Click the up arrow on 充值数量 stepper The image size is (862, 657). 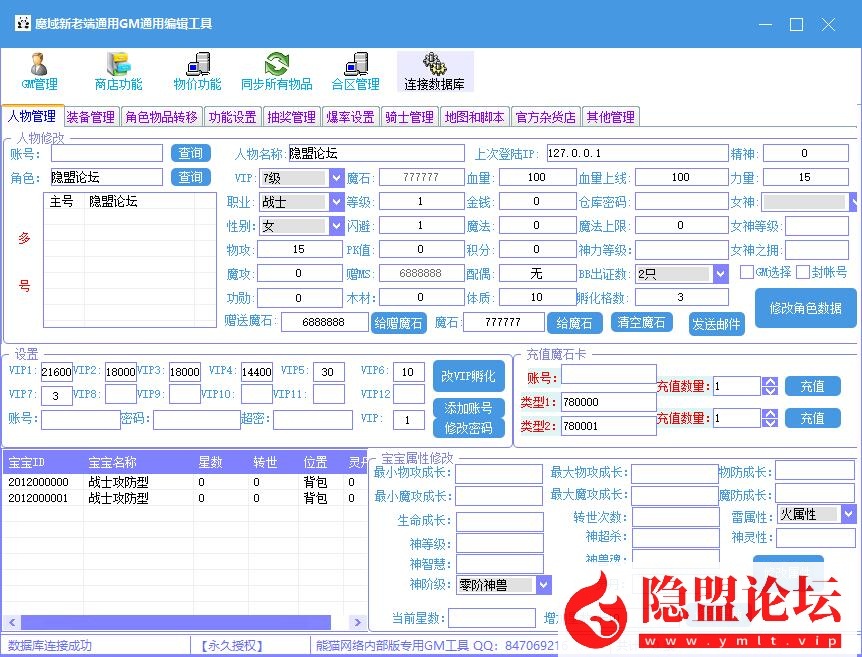(769, 381)
